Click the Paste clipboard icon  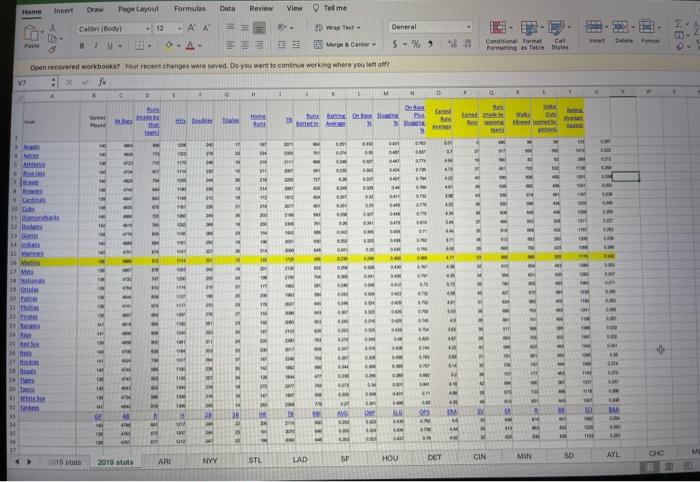[31, 33]
